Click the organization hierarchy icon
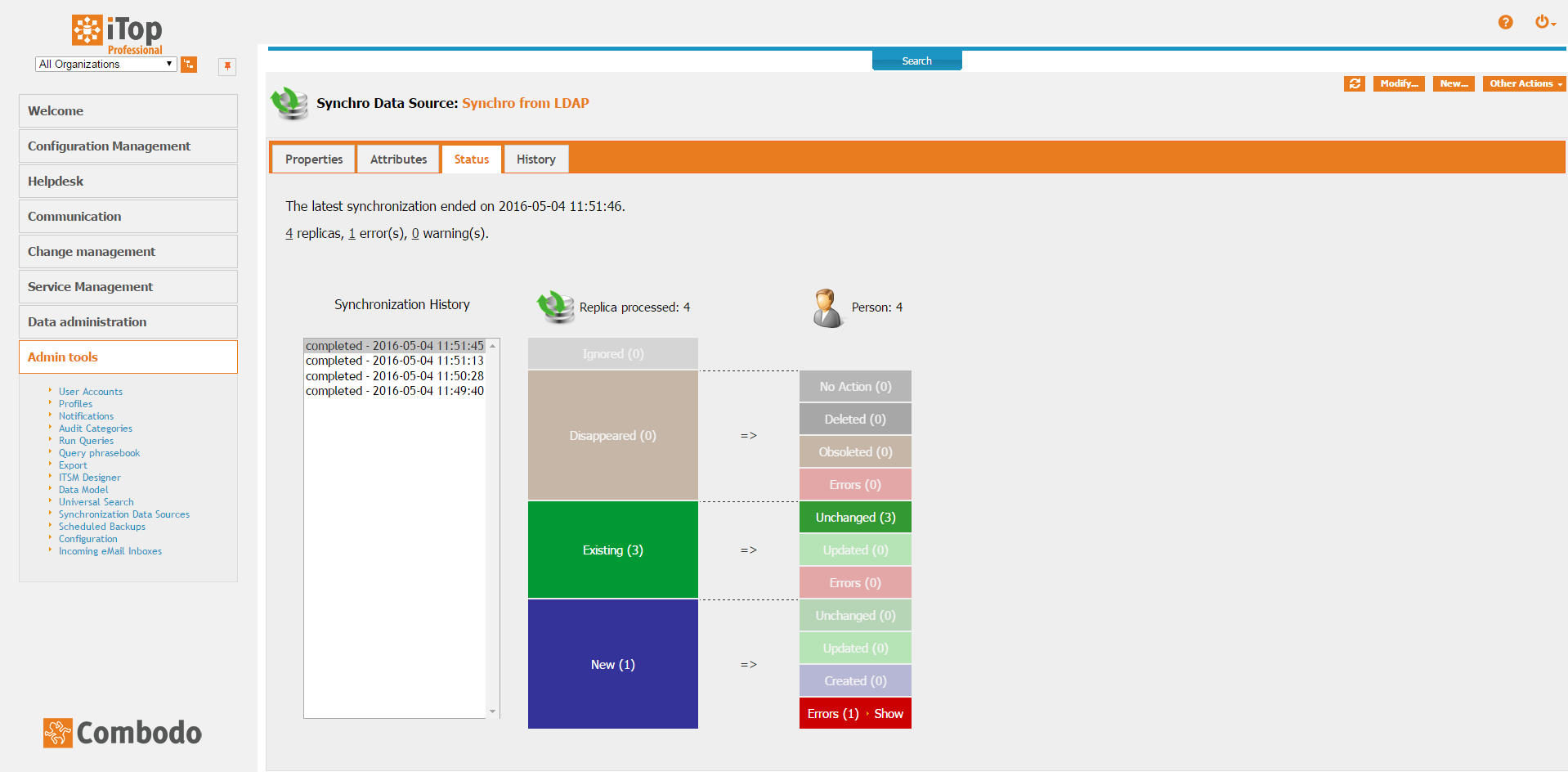The height and width of the screenshot is (772, 1568). tap(189, 65)
